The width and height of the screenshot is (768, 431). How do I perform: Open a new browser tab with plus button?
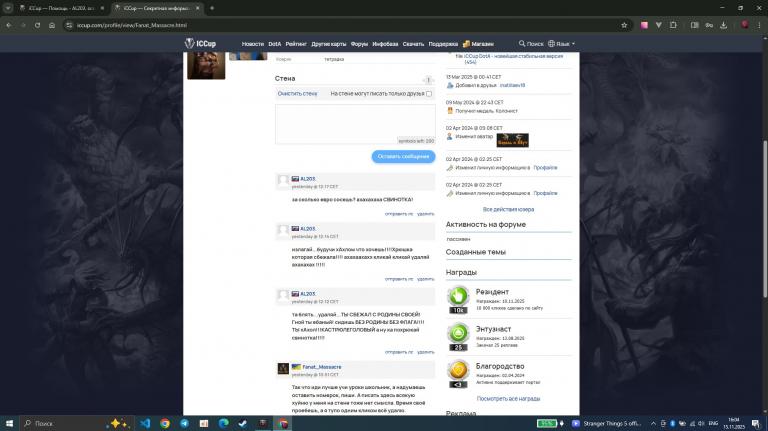pos(212,8)
